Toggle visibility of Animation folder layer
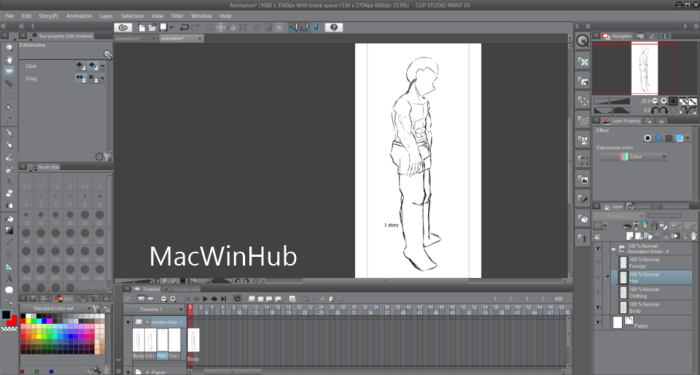Image resolution: width=700 pixels, height=375 pixels. coord(598,249)
